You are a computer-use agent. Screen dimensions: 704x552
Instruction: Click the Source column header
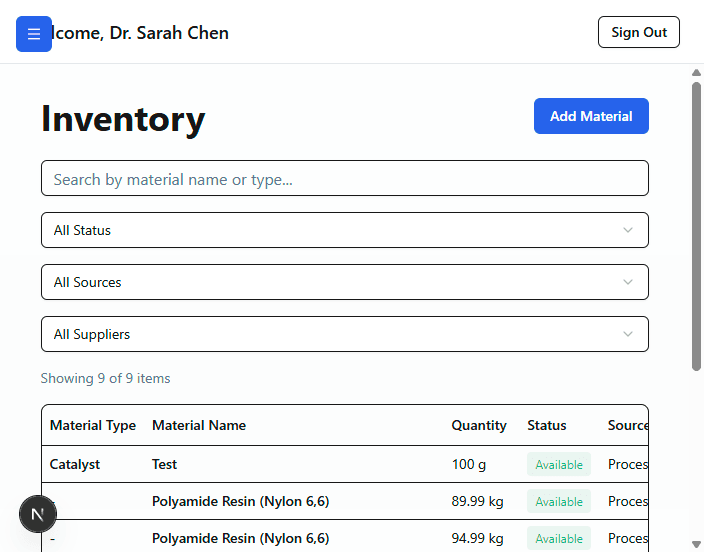point(628,425)
